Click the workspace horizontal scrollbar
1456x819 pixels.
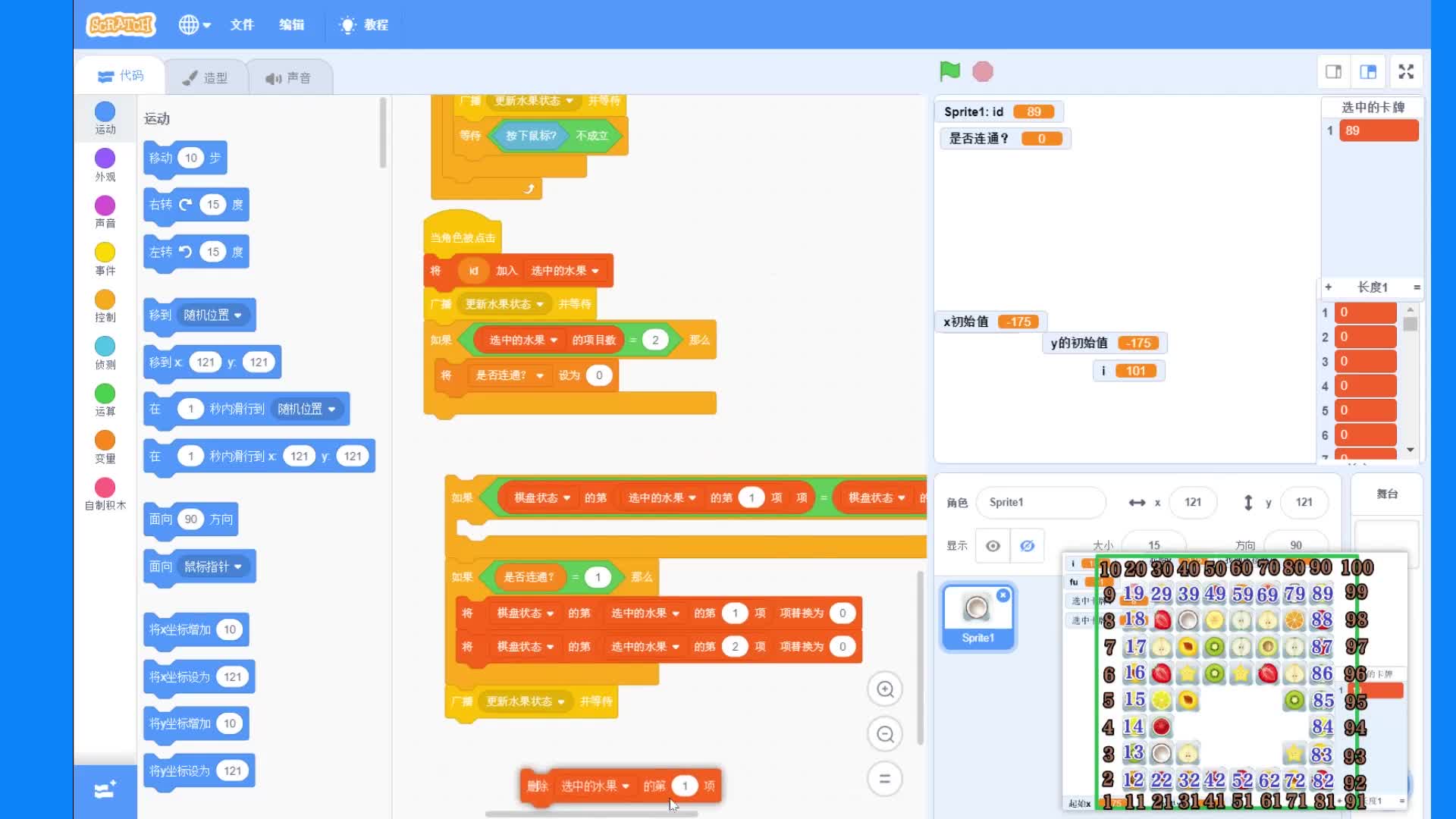pos(591,814)
